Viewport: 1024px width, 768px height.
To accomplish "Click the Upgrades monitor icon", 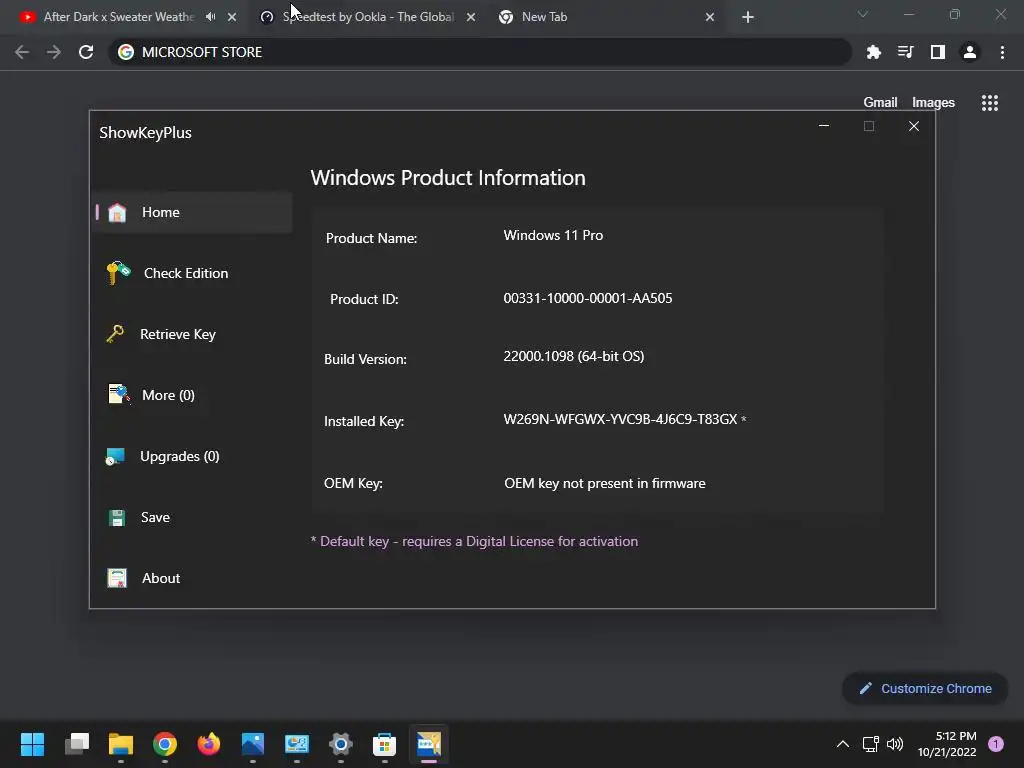I will (115, 456).
